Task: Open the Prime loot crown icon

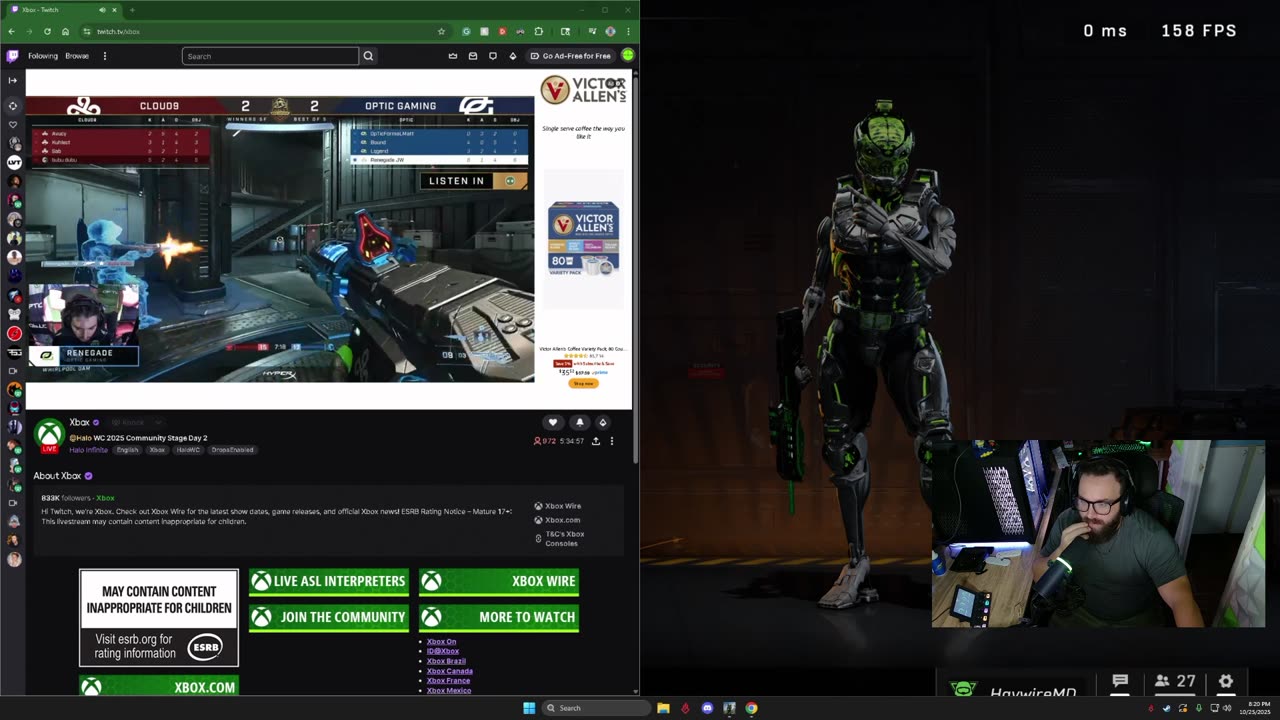Action: pyautogui.click(x=453, y=56)
